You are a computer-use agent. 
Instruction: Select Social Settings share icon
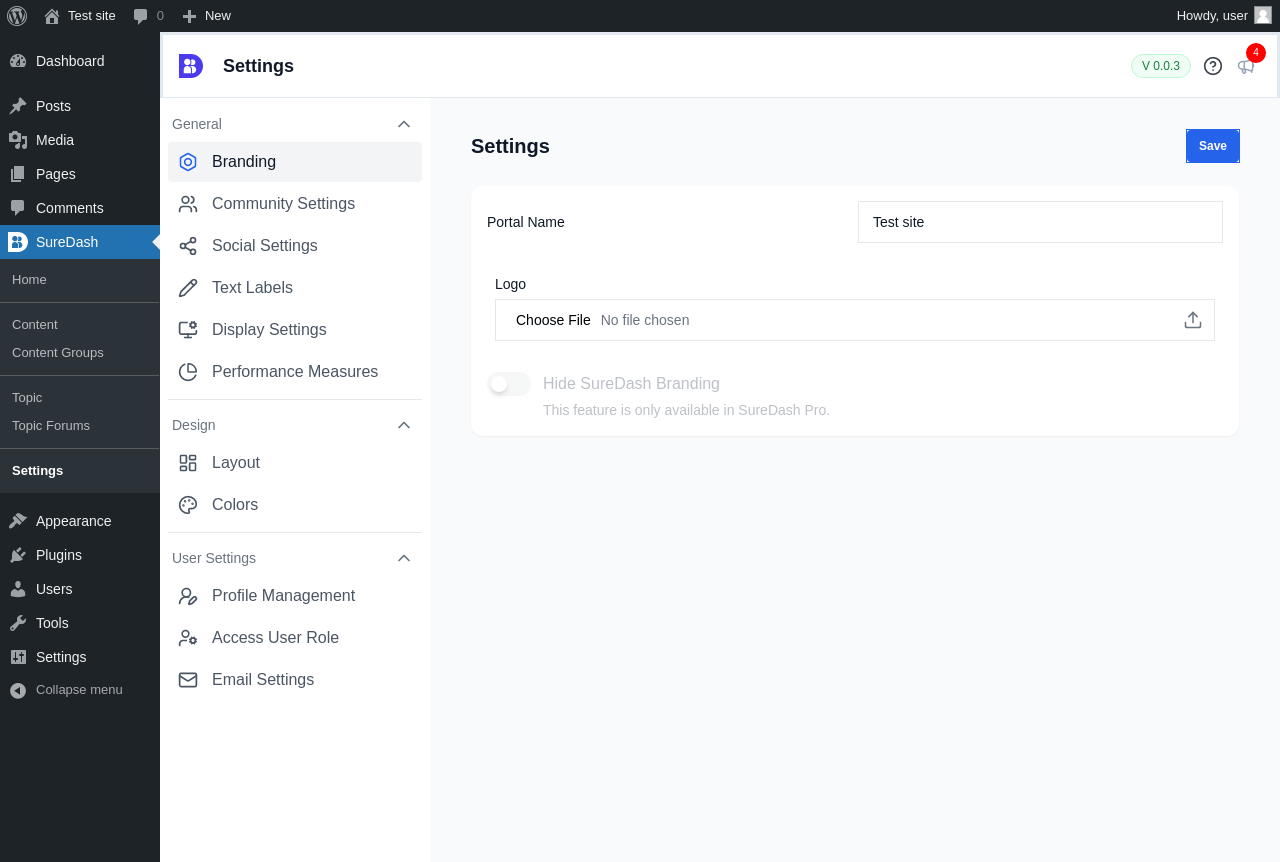click(x=188, y=246)
